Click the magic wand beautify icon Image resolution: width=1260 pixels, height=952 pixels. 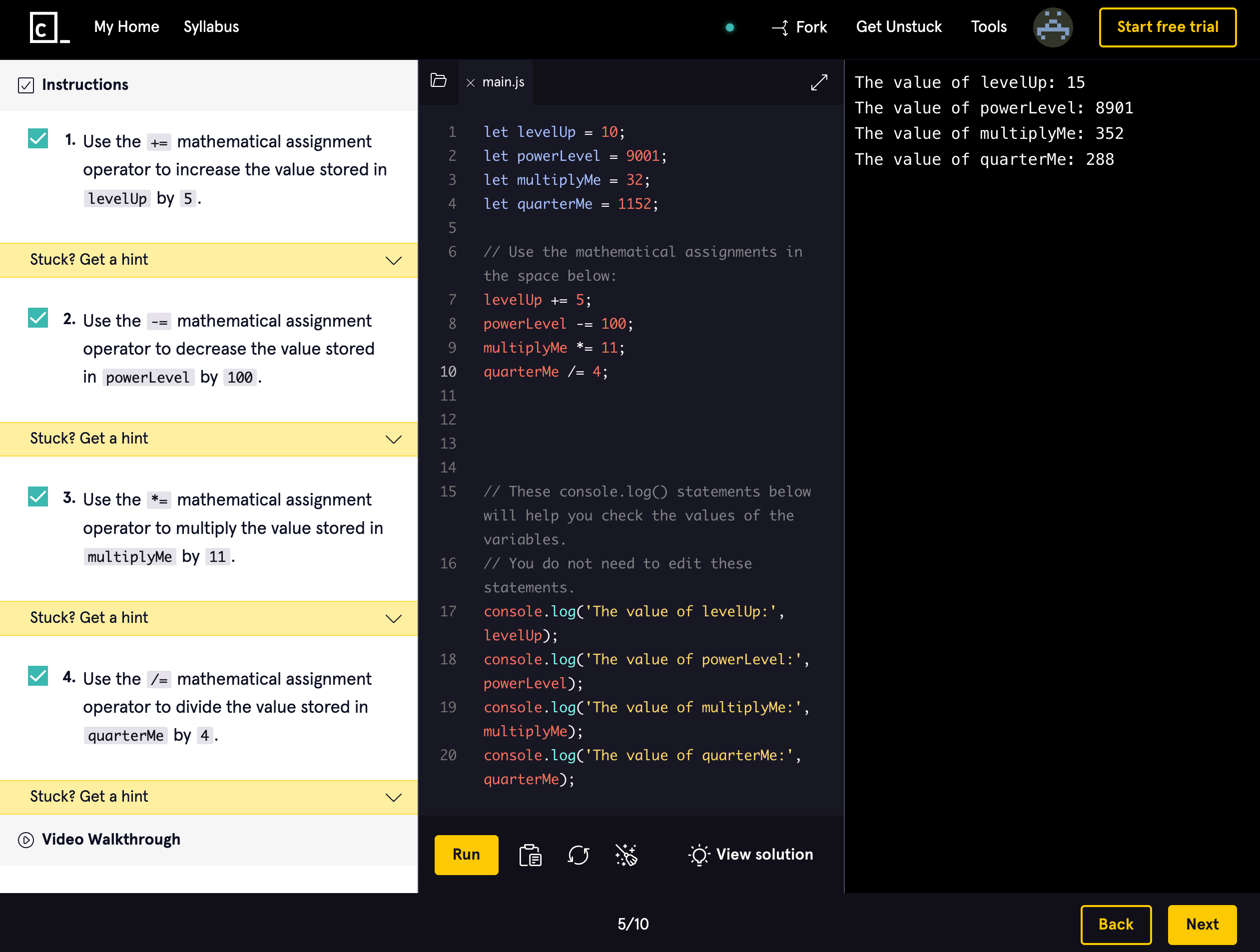pos(626,855)
